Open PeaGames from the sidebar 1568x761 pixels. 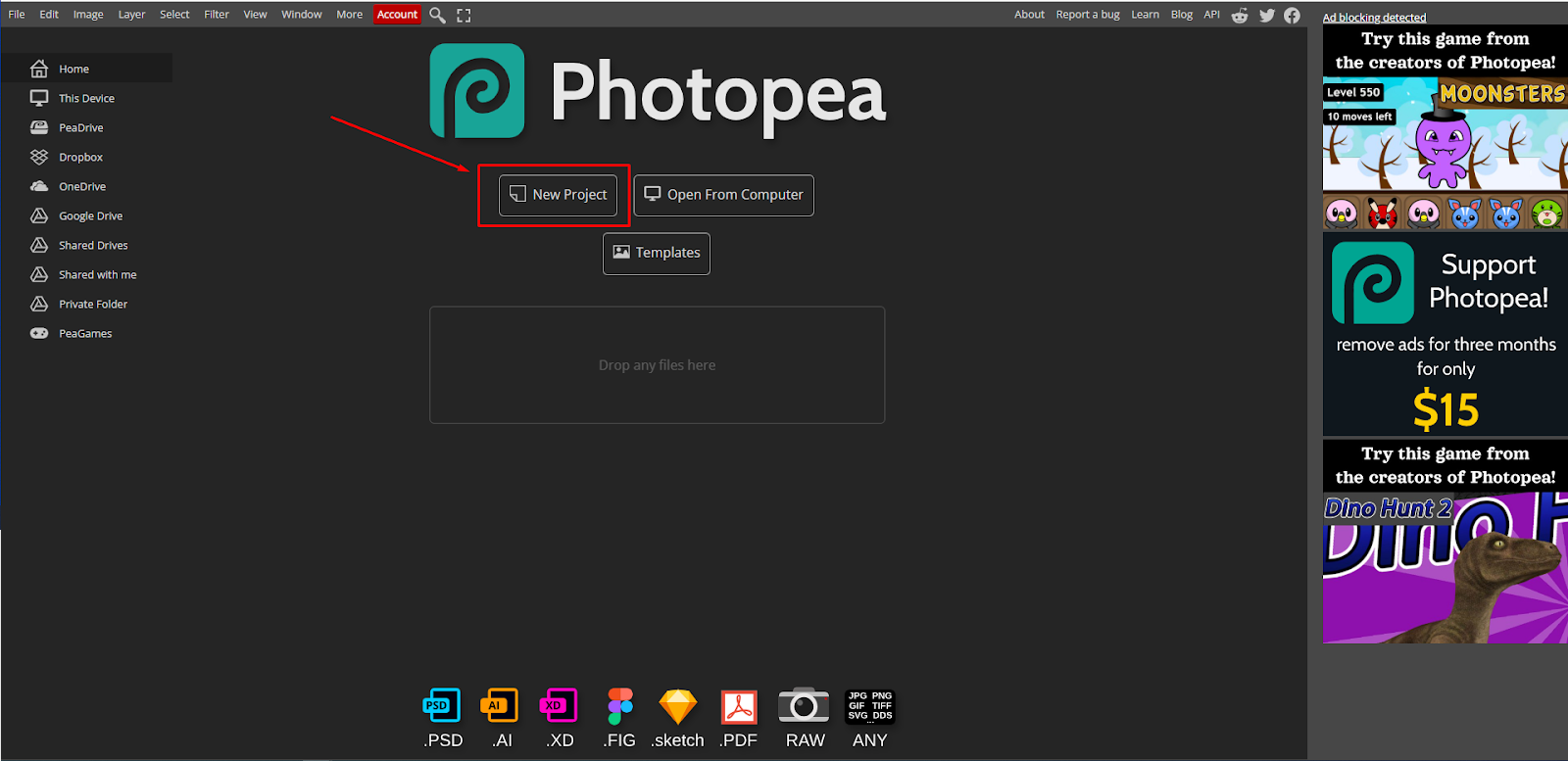tap(86, 333)
